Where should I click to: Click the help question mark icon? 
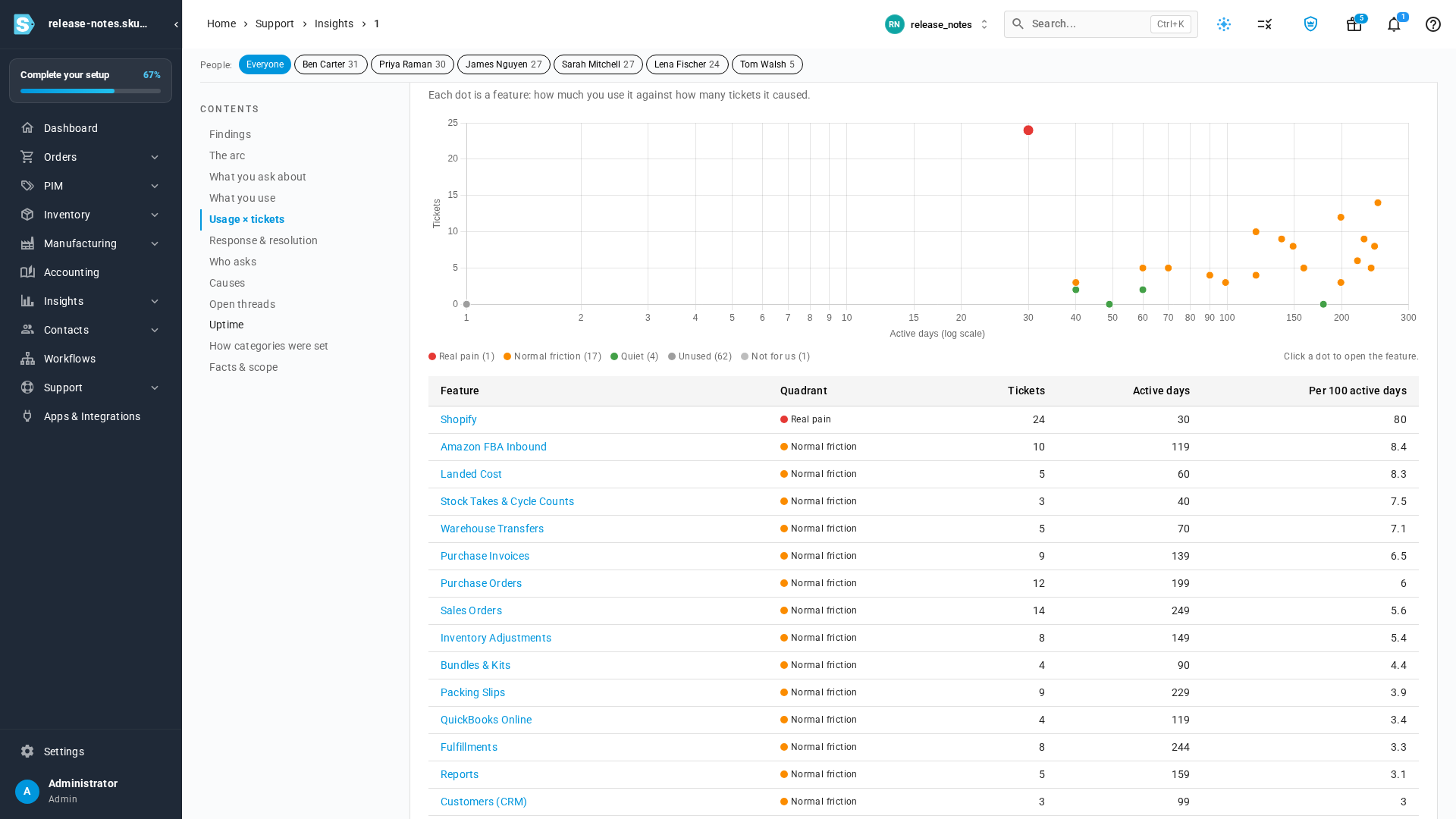pyautogui.click(x=1433, y=24)
